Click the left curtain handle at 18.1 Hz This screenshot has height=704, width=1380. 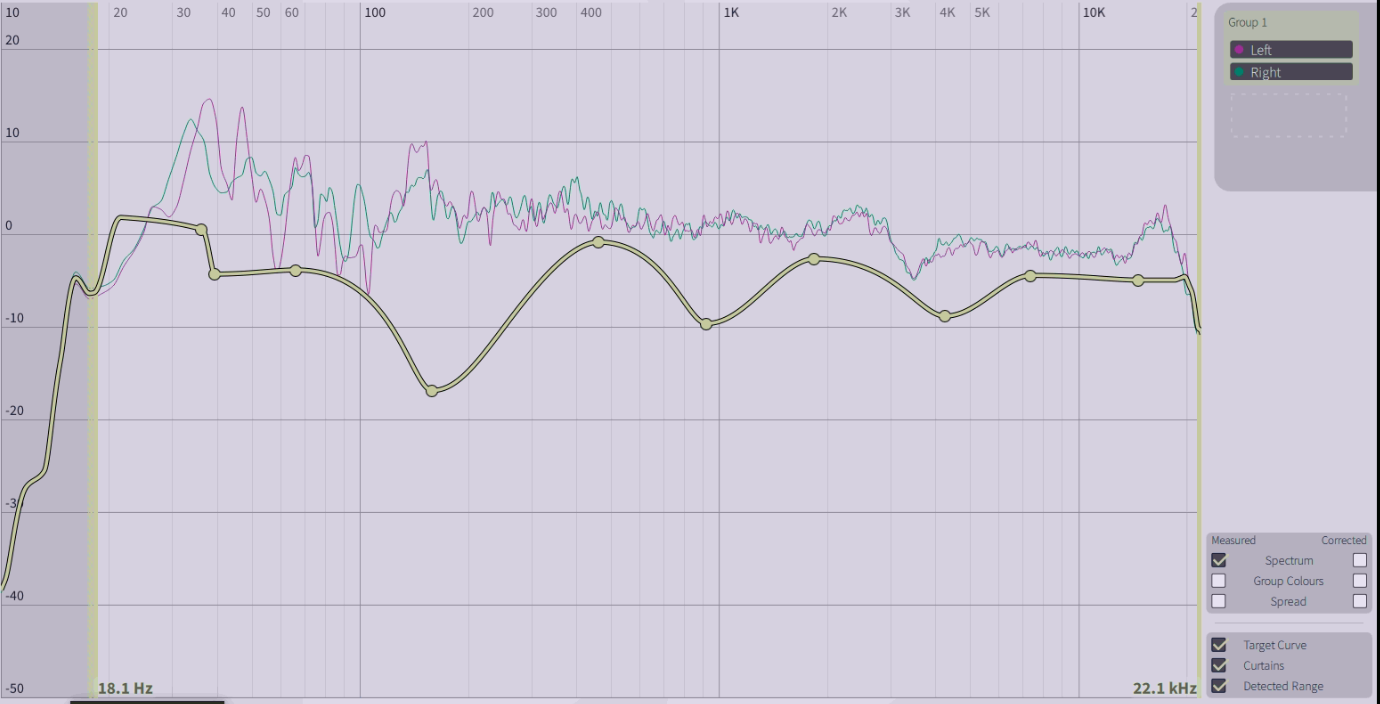93,350
